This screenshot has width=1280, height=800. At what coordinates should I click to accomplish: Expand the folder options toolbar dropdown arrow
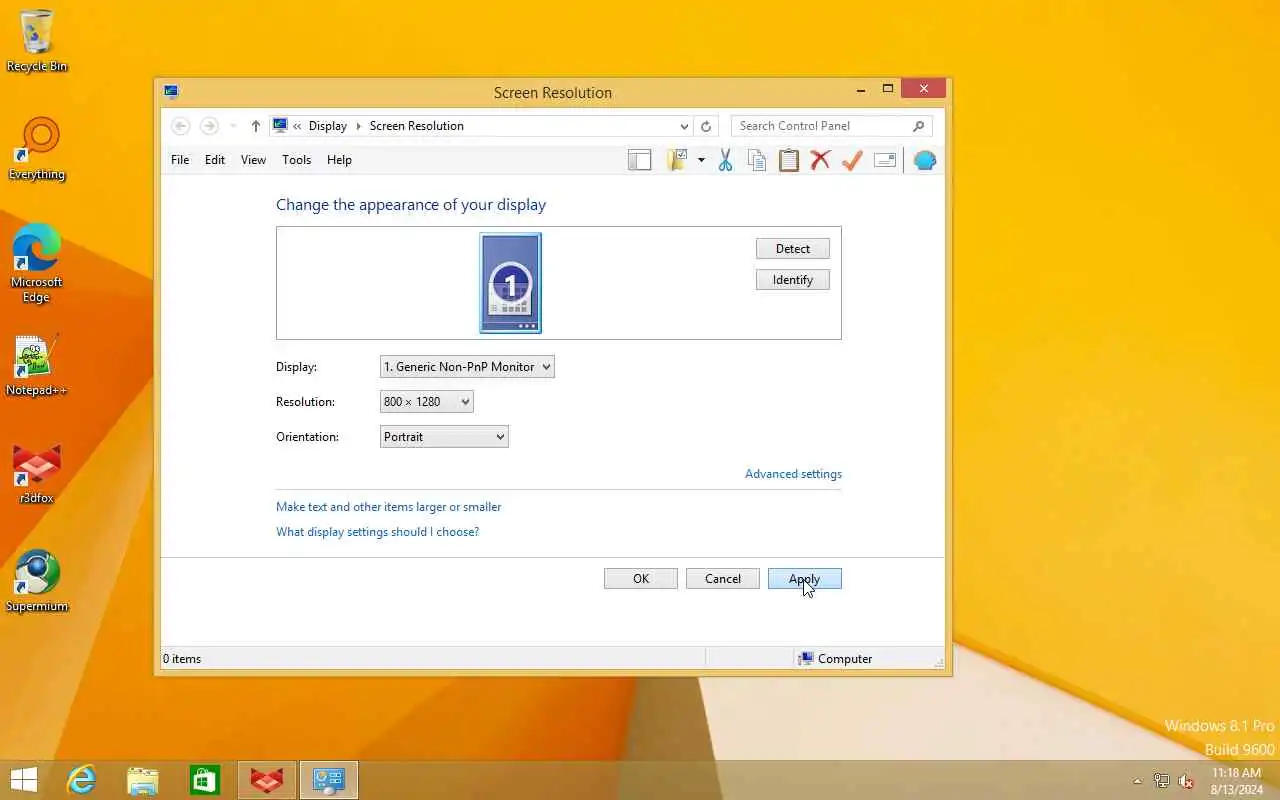pyautogui.click(x=701, y=160)
